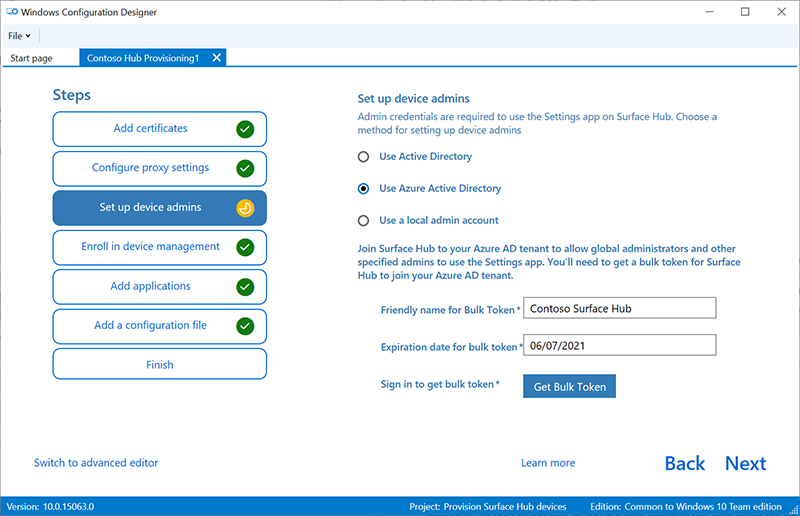Click the Edition: Common to Windows 10 Team text
This screenshot has width=800, height=516.
click(686, 507)
